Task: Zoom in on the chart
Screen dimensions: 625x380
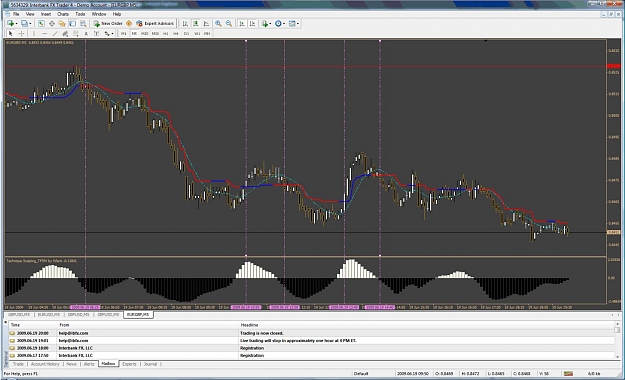Action: point(218,24)
